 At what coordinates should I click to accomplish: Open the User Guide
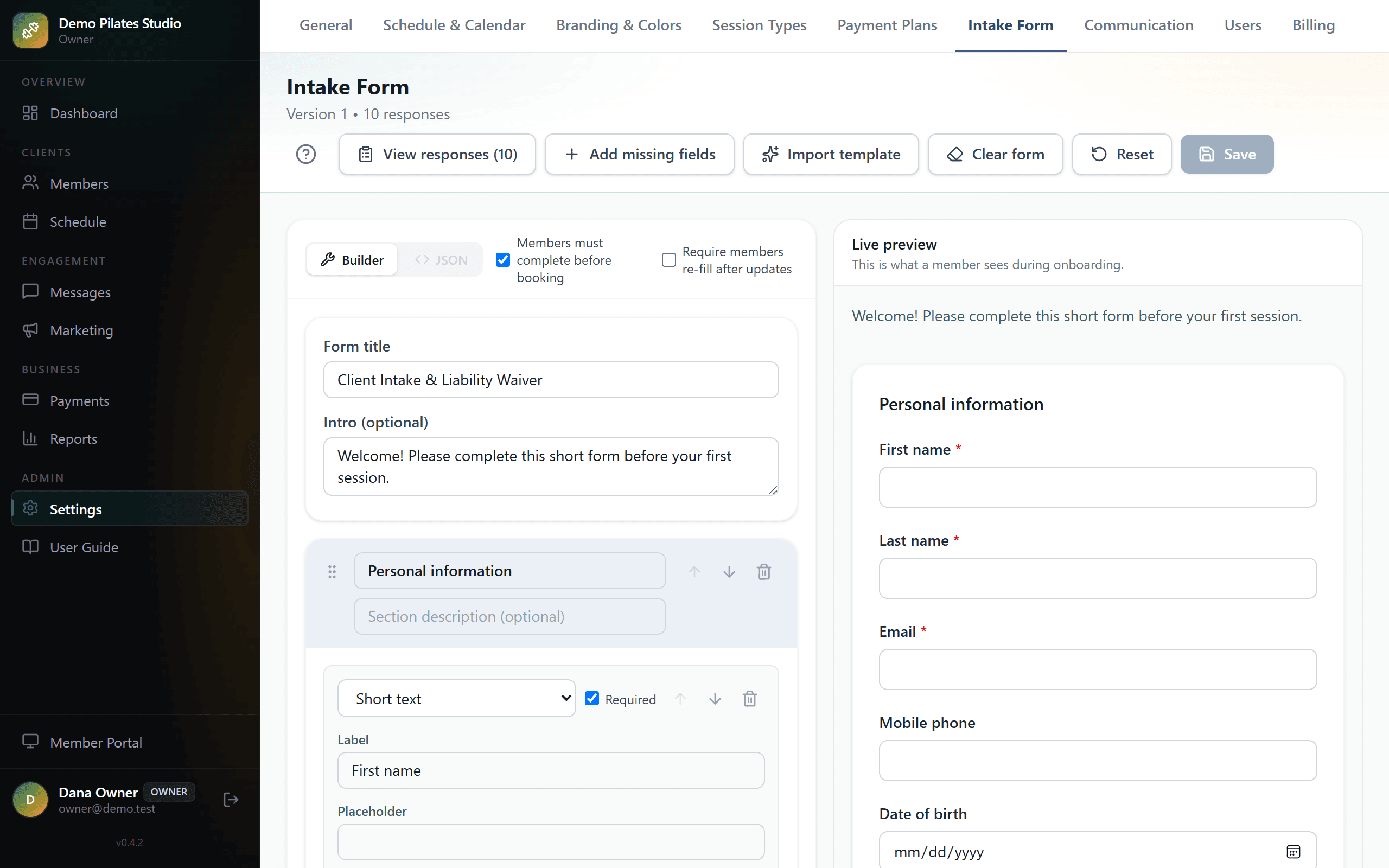coord(130,547)
